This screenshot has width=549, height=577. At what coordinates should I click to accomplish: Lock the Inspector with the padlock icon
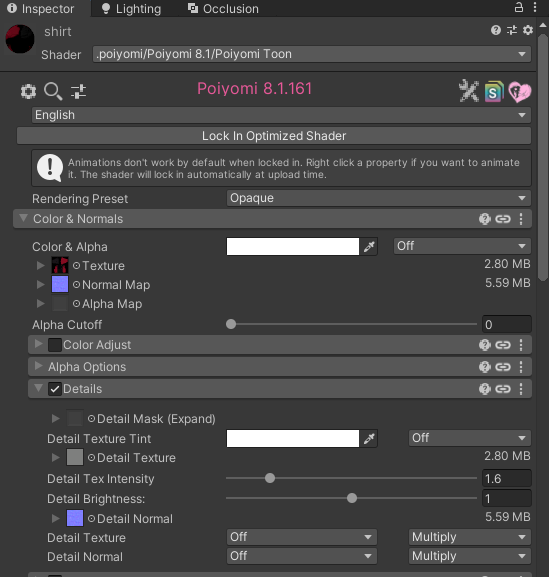coord(519,7)
